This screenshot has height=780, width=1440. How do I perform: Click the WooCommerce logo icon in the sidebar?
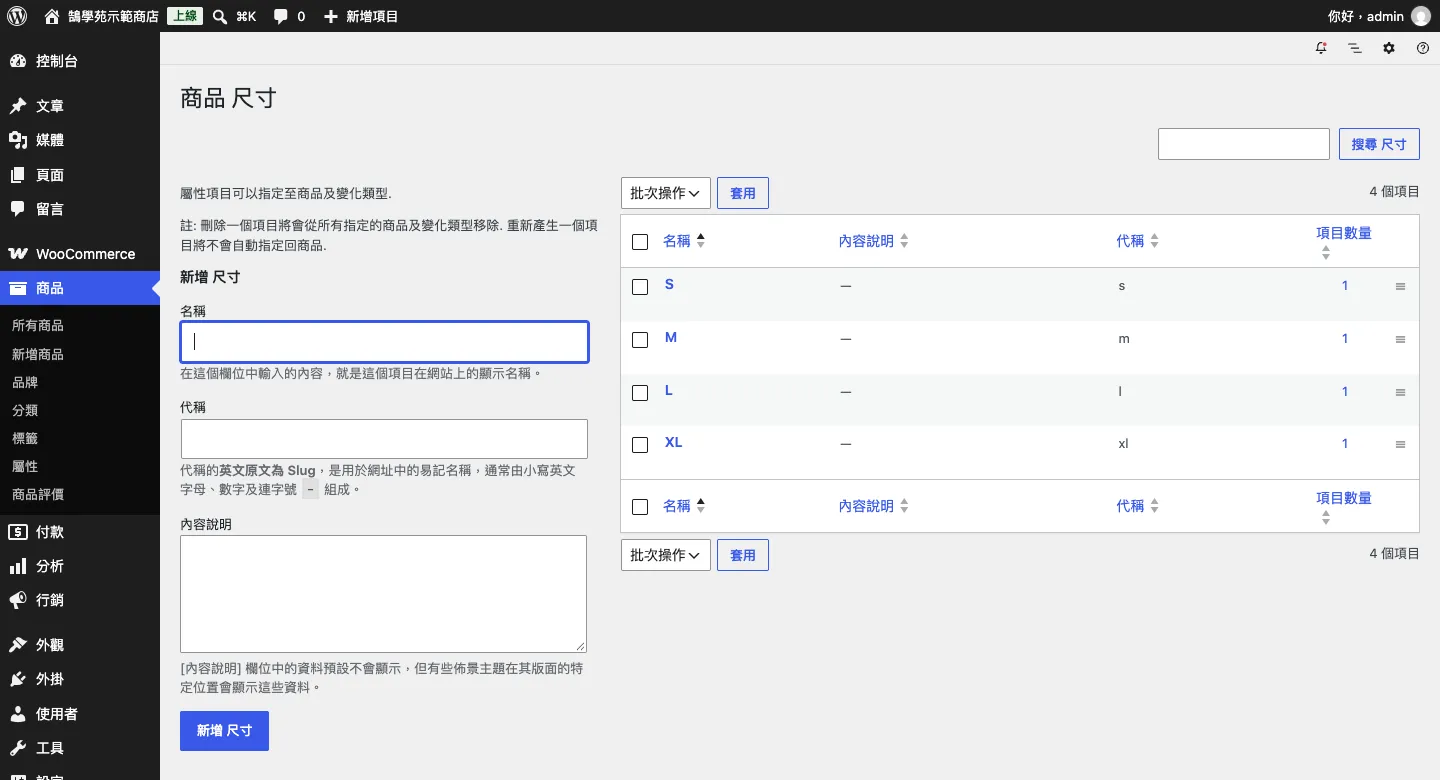[x=18, y=254]
